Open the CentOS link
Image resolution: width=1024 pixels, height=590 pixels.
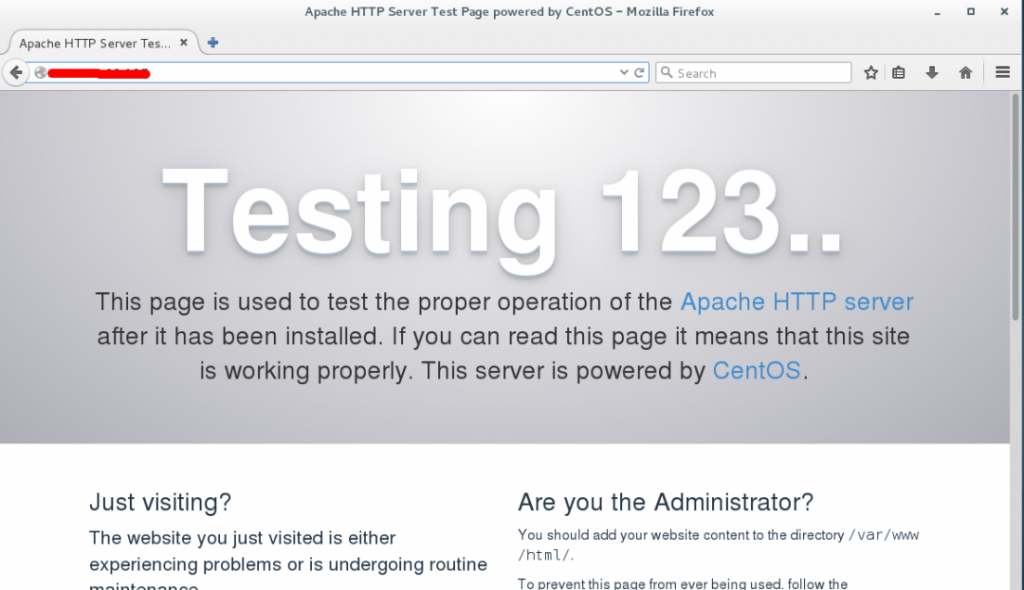point(756,371)
